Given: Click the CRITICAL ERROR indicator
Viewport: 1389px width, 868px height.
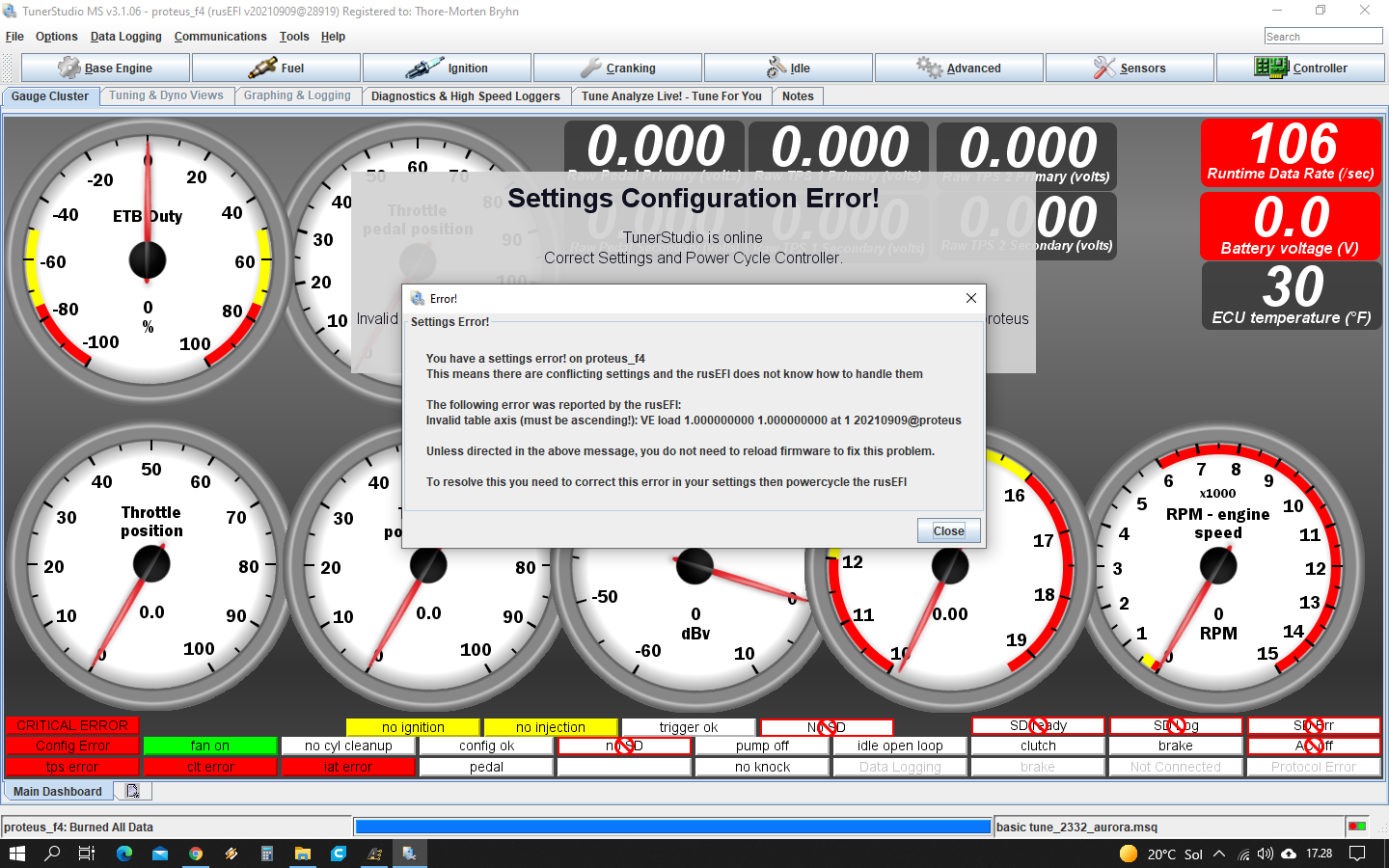Looking at the screenshot, I should [x=72, y=725].
